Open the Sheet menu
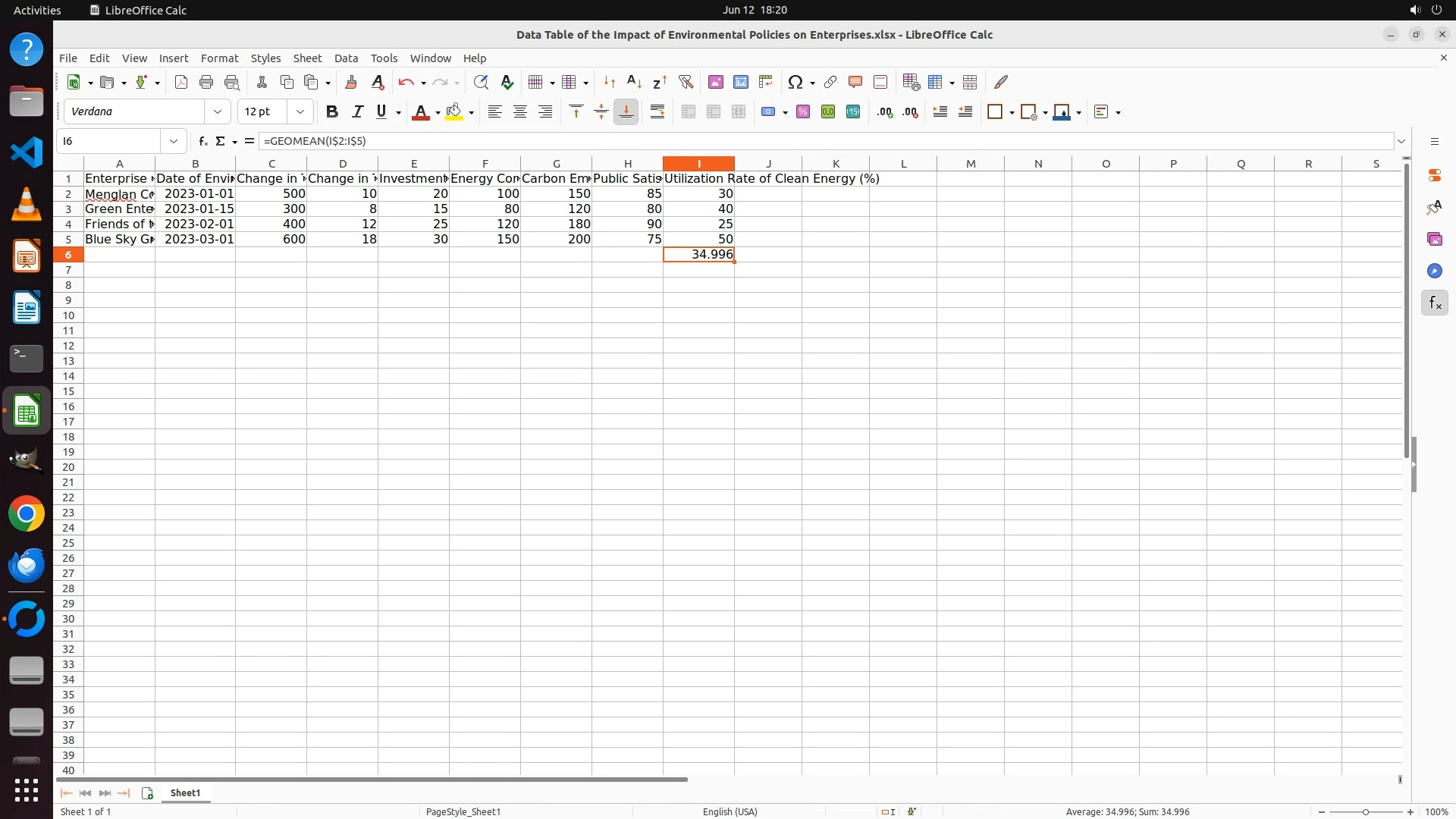 tap(307, 58)
